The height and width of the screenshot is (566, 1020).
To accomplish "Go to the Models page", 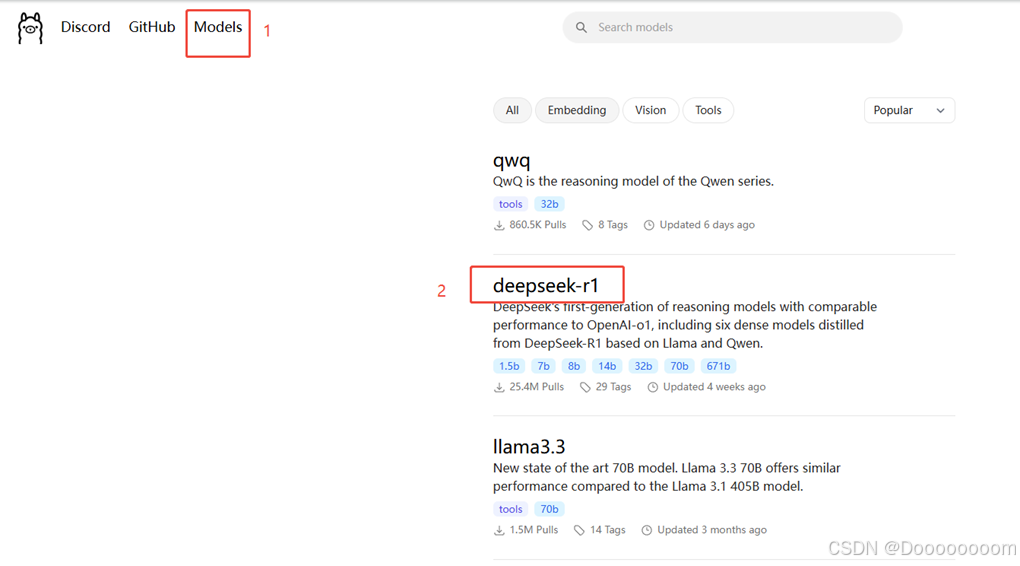I will coord(218,27).
